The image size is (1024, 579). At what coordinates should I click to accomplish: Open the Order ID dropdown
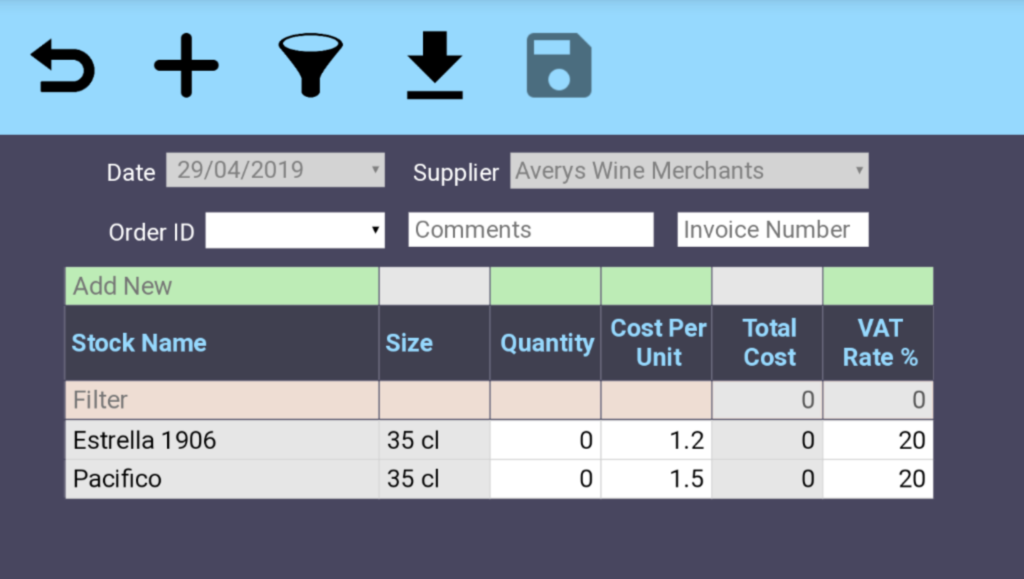[295, 230]
